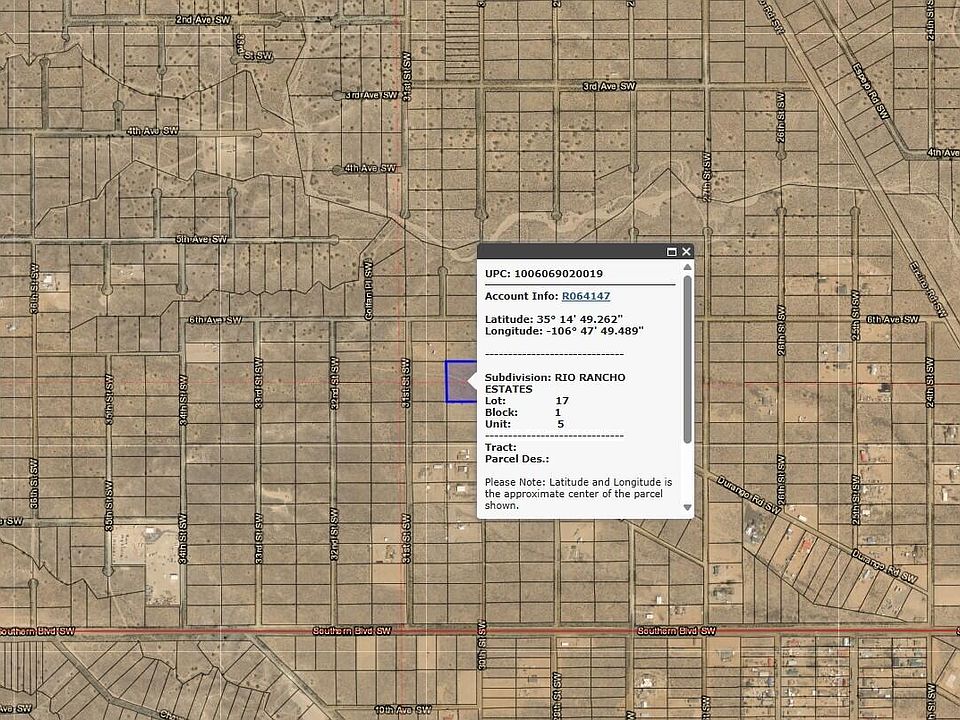Screen dimensions: 960x720
Task: Click the Subdivision RIO RANCHO ESTATES text
Action: tap(555, 383)
